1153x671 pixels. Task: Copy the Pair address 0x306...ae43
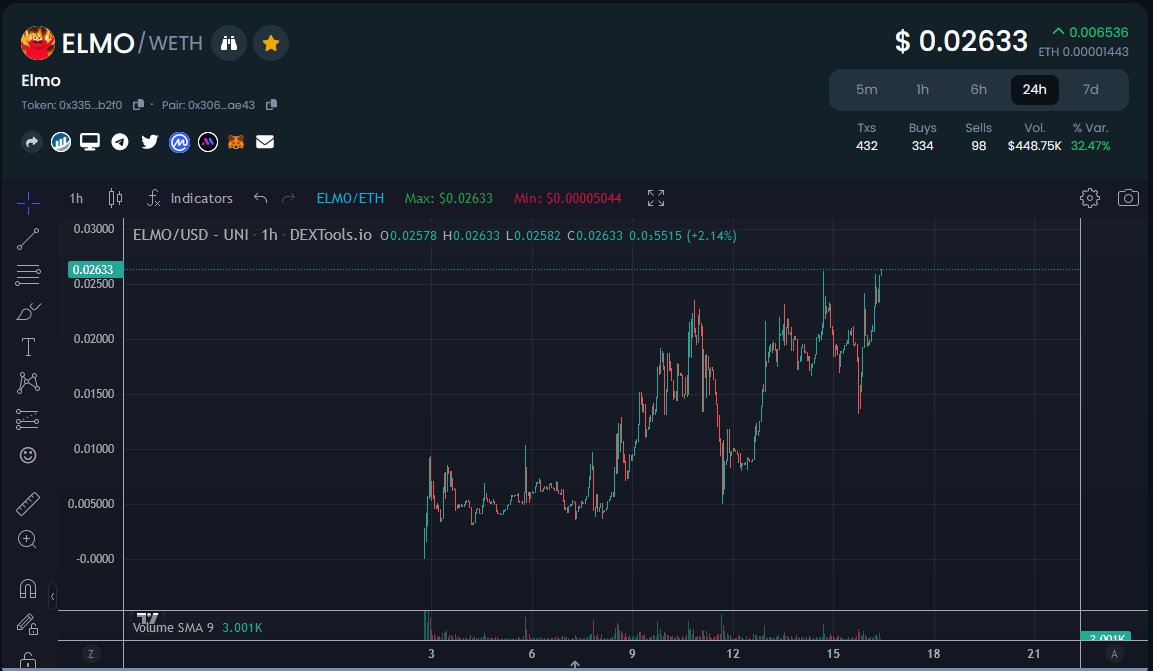pyautogui.click(x=271, y=104)
